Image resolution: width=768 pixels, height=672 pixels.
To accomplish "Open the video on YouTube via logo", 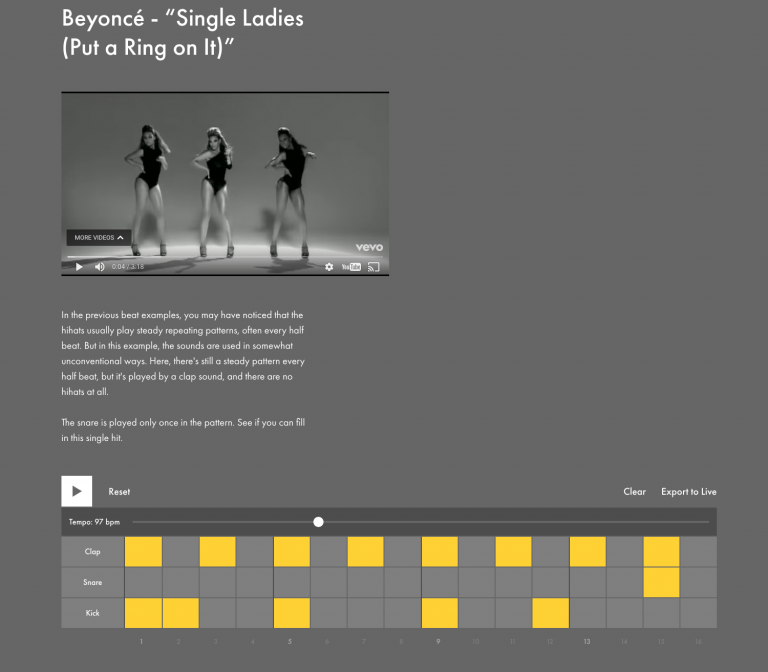I will [x=351, y=267].
